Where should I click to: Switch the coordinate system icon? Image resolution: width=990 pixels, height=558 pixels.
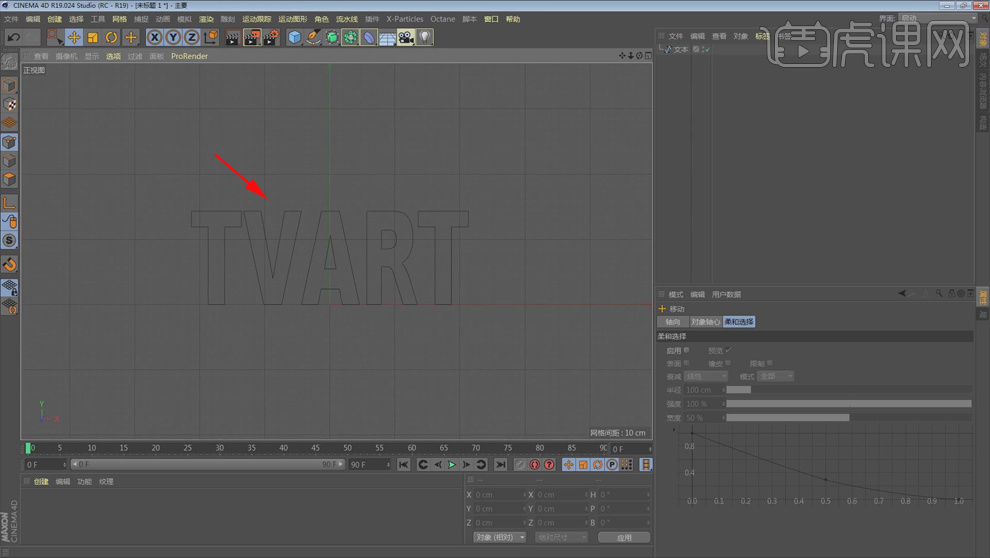[x=211, y=38]
